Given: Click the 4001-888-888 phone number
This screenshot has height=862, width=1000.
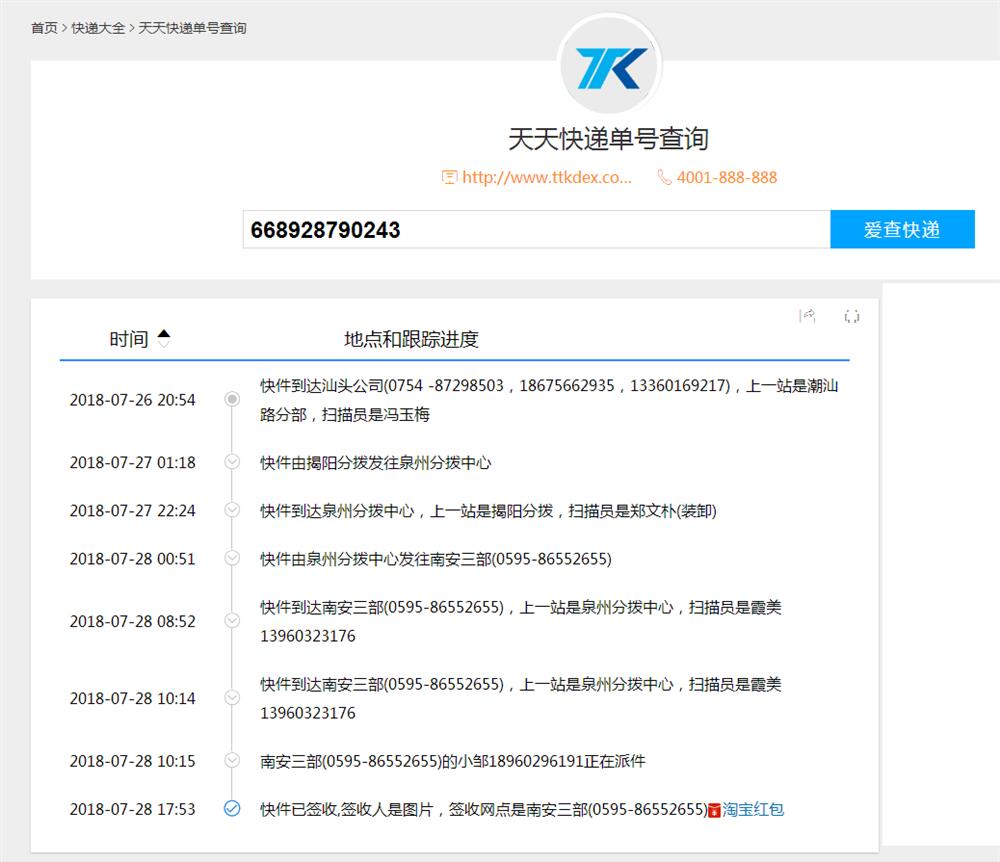Looking at the screenshot, I should (x=726, y=177).
